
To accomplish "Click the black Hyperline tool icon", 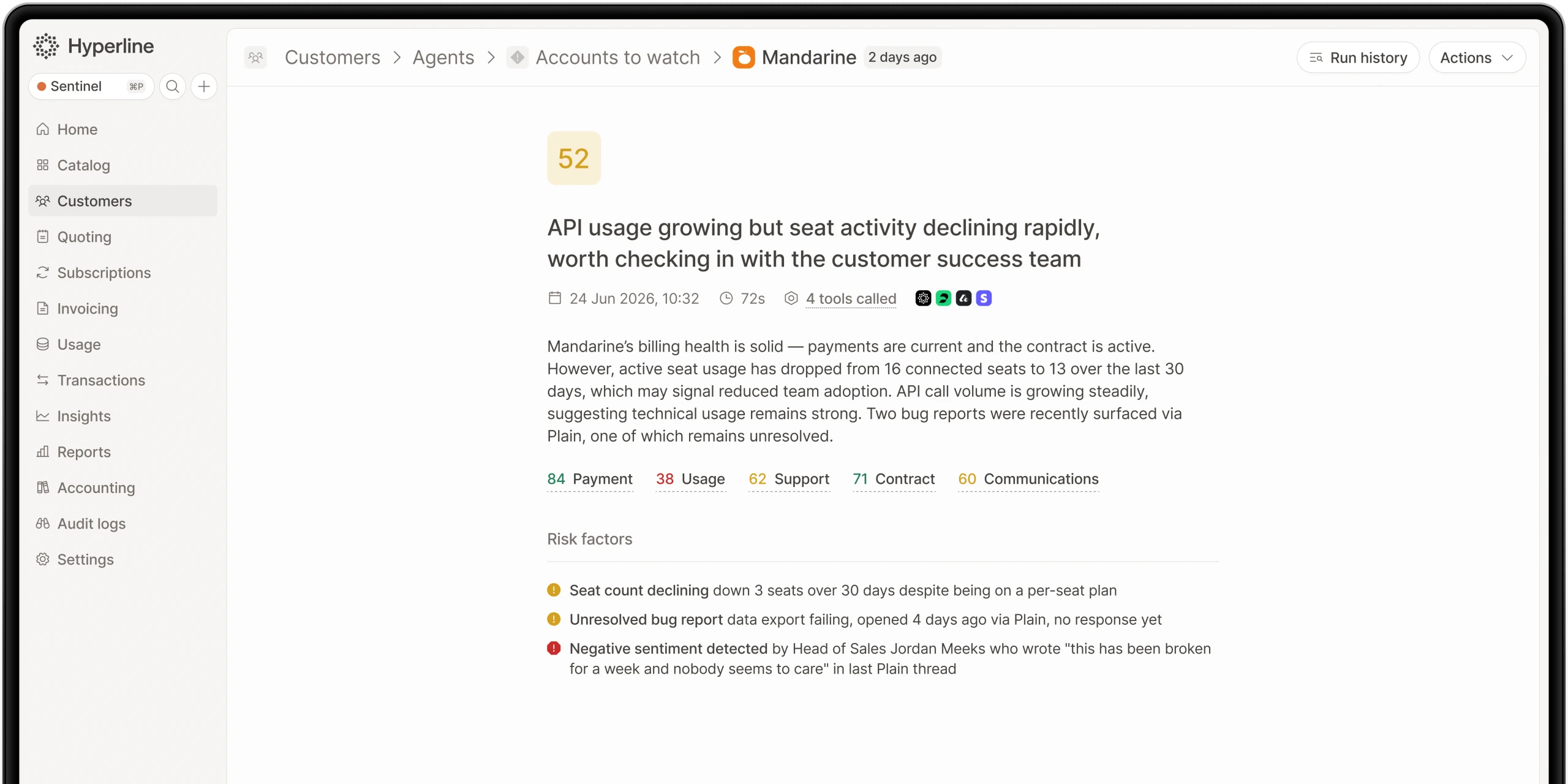I will [x=923, y=298].
